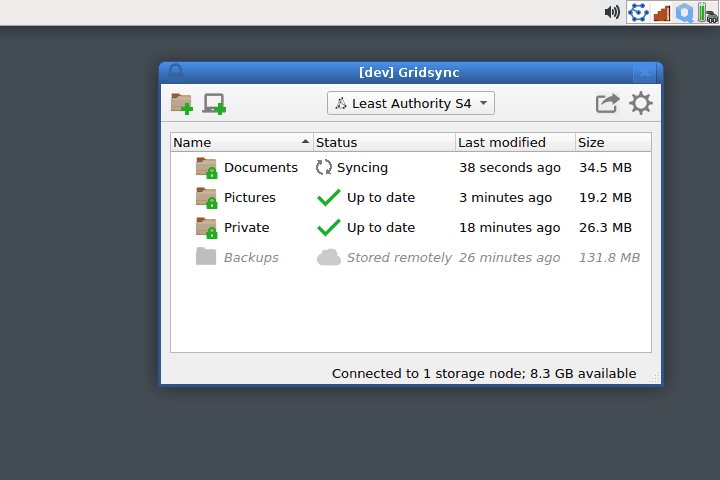The height and width of the screenshot is (480, 720).
Task: Click the cloud icon for Backups
Action: pos(329,257)
